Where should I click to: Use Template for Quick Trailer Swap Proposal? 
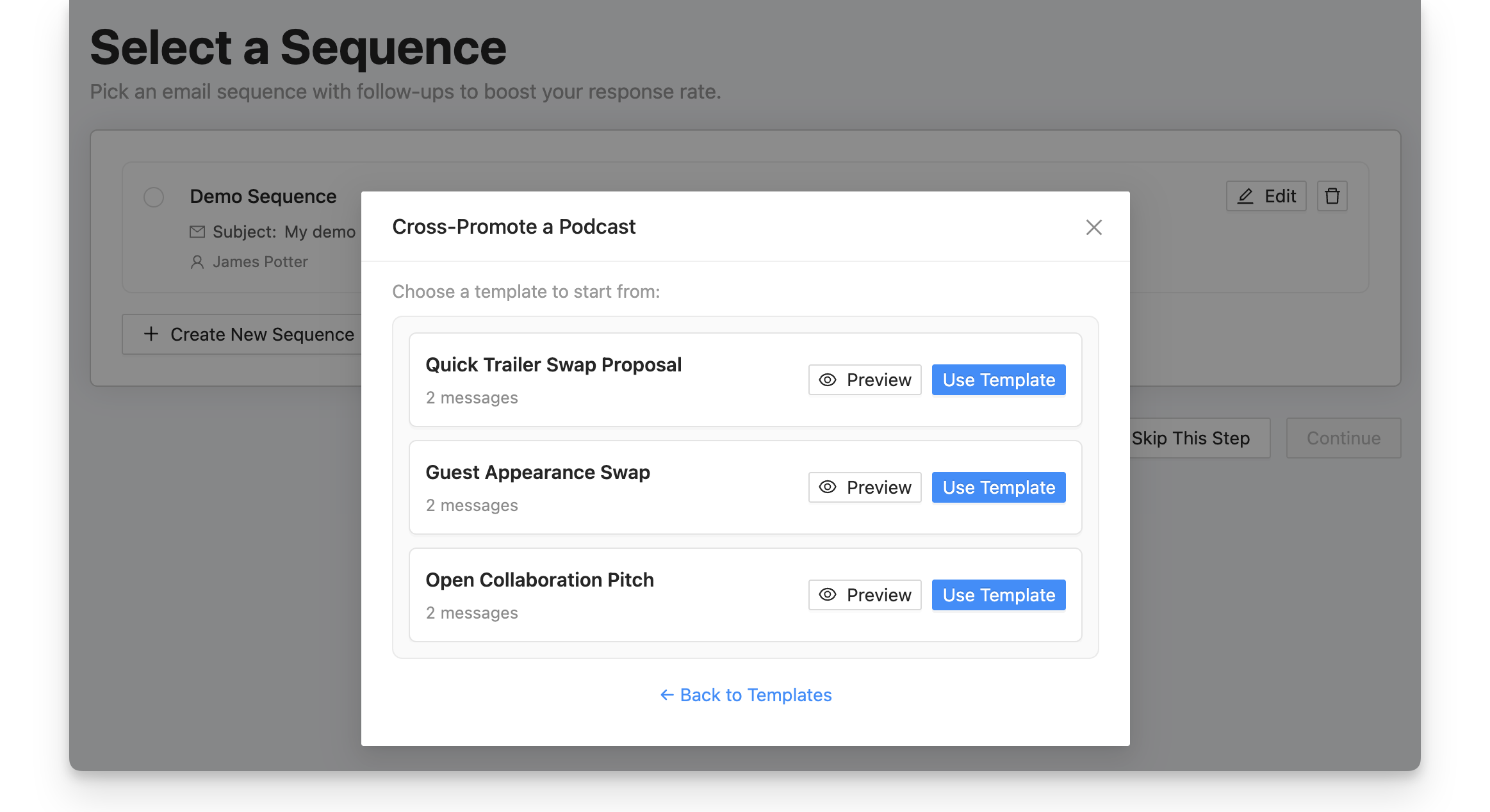pos(997,380)
